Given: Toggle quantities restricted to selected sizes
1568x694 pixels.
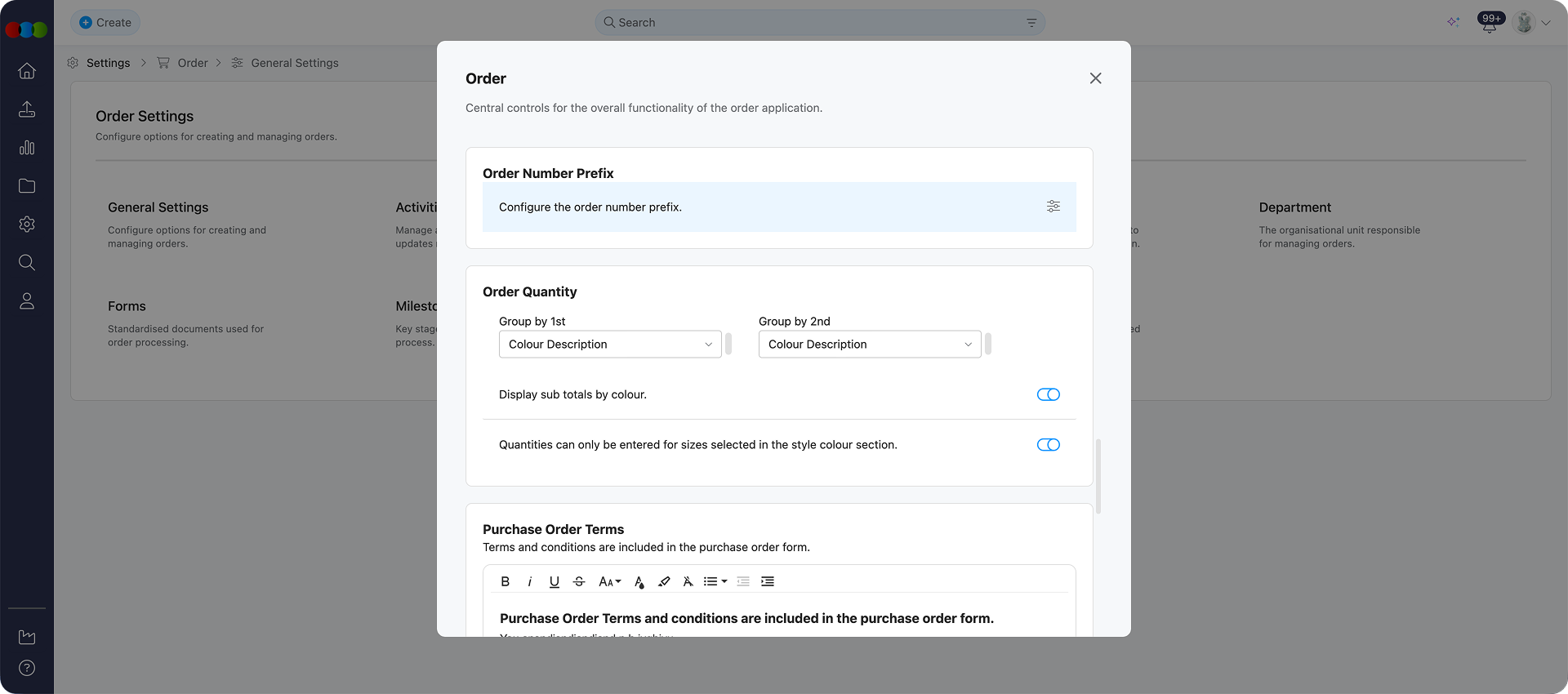Looking at the screenshot, I should (x=1048, y=445).
